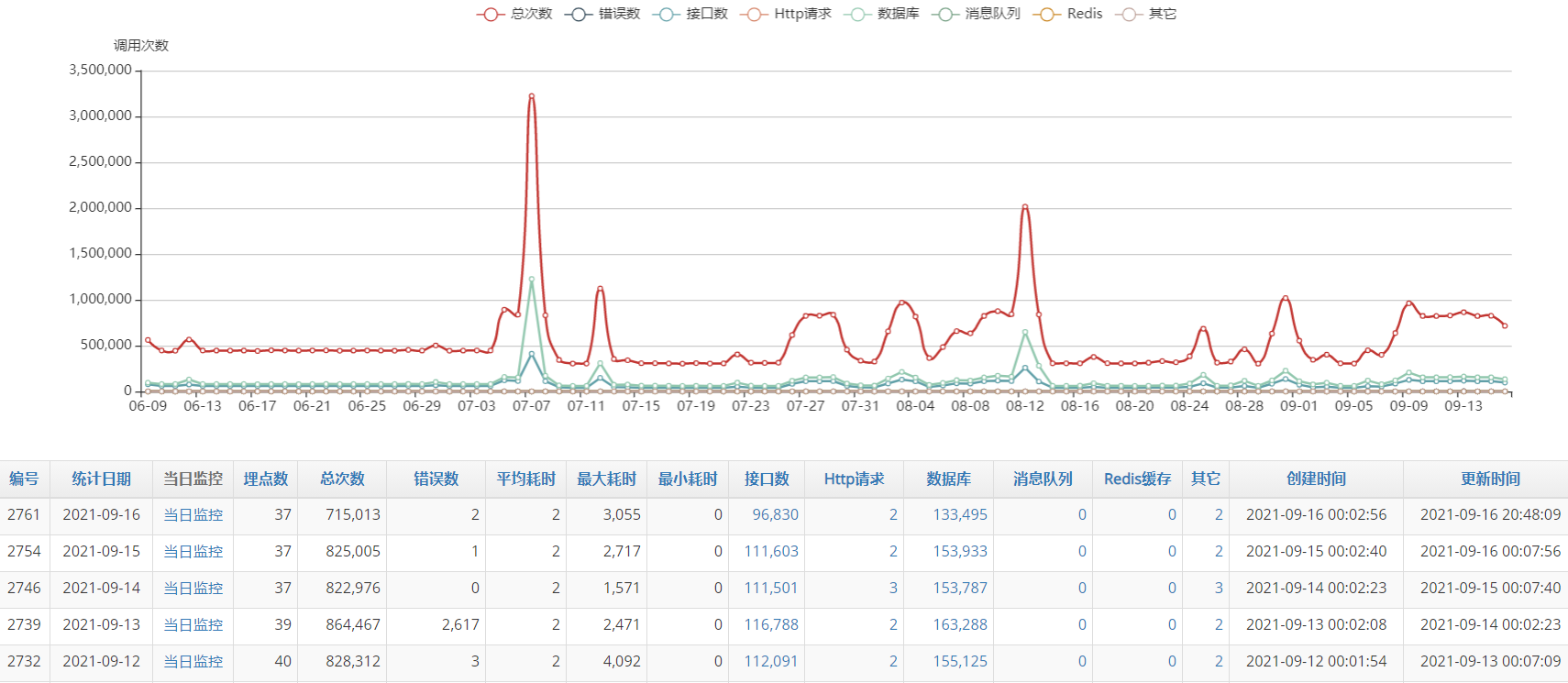Click the 3,500,000 y-axis label
This screenshot has height=683, width=1568.
[x=101, y=70]
